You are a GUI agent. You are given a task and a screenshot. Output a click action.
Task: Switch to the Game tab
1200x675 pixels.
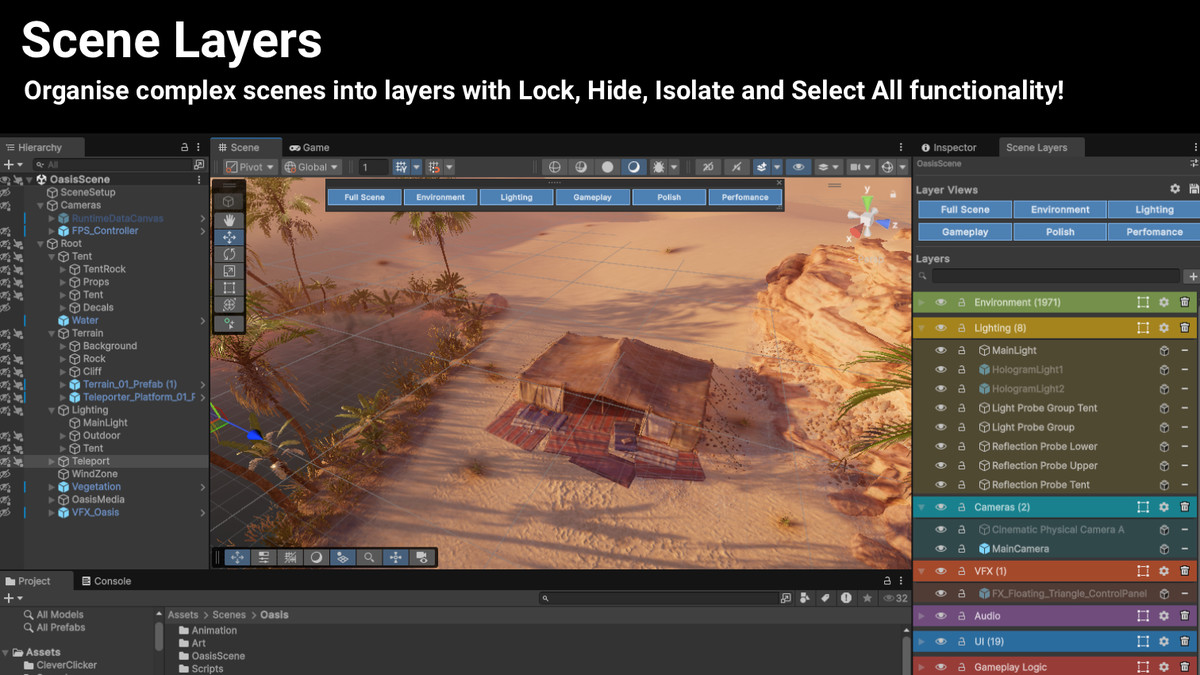(x=310, y=147)
